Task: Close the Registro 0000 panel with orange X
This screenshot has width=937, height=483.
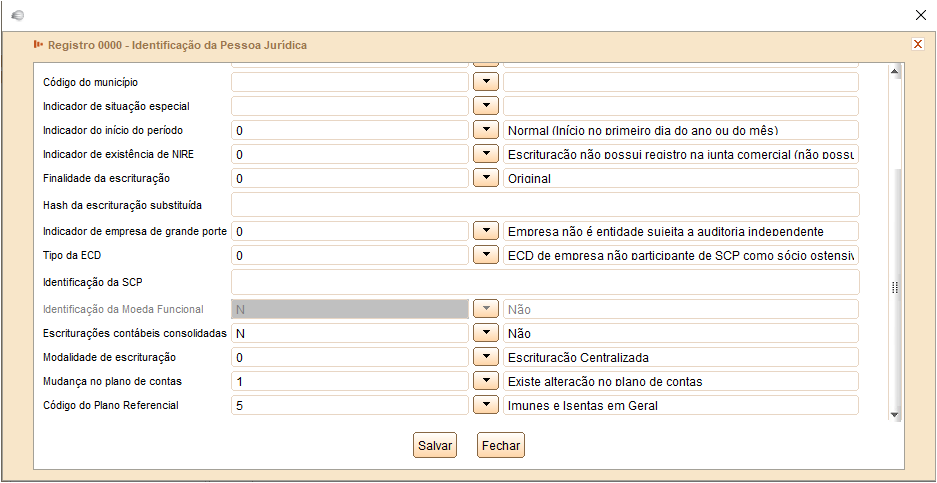Action: click(917, 44)
